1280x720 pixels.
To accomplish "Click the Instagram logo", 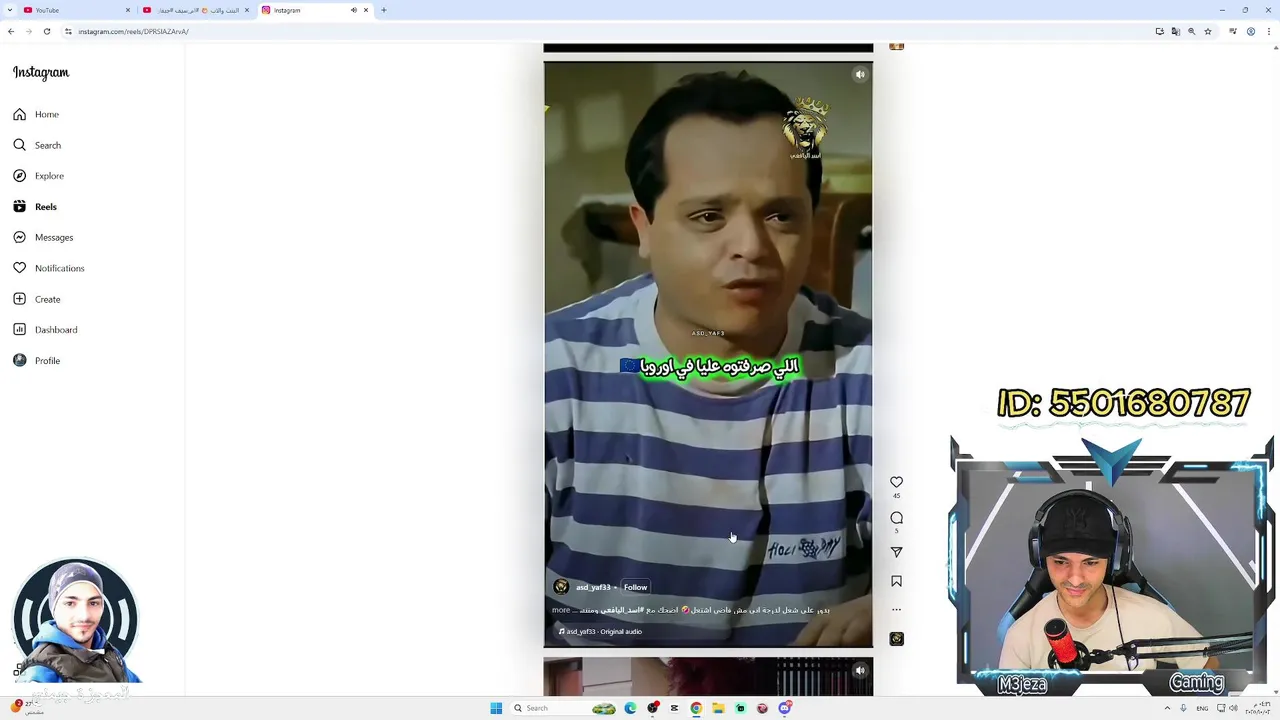I will click(41, 73).
